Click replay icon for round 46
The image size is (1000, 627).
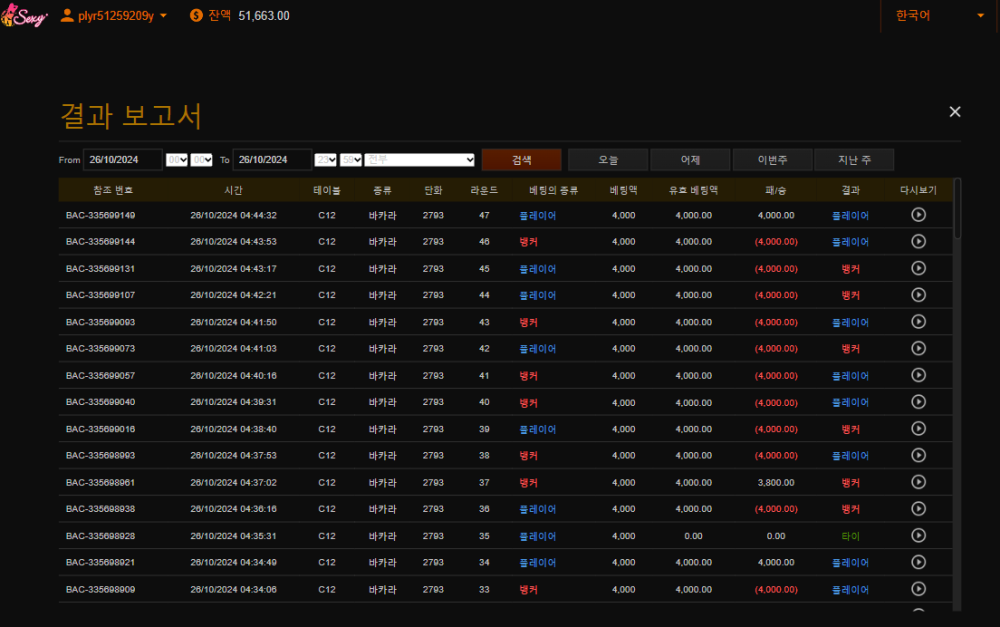coord(918,241)
